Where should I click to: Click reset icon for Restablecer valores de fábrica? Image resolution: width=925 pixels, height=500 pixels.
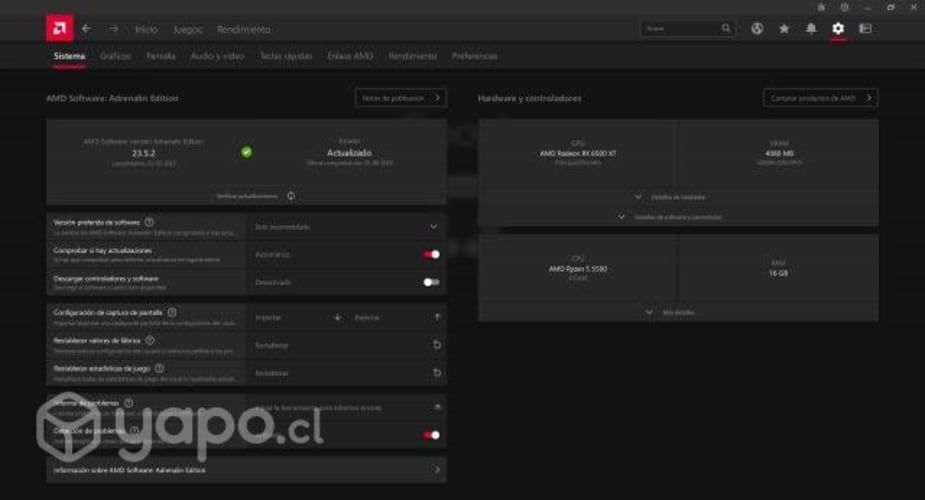[x=437, y=345]
